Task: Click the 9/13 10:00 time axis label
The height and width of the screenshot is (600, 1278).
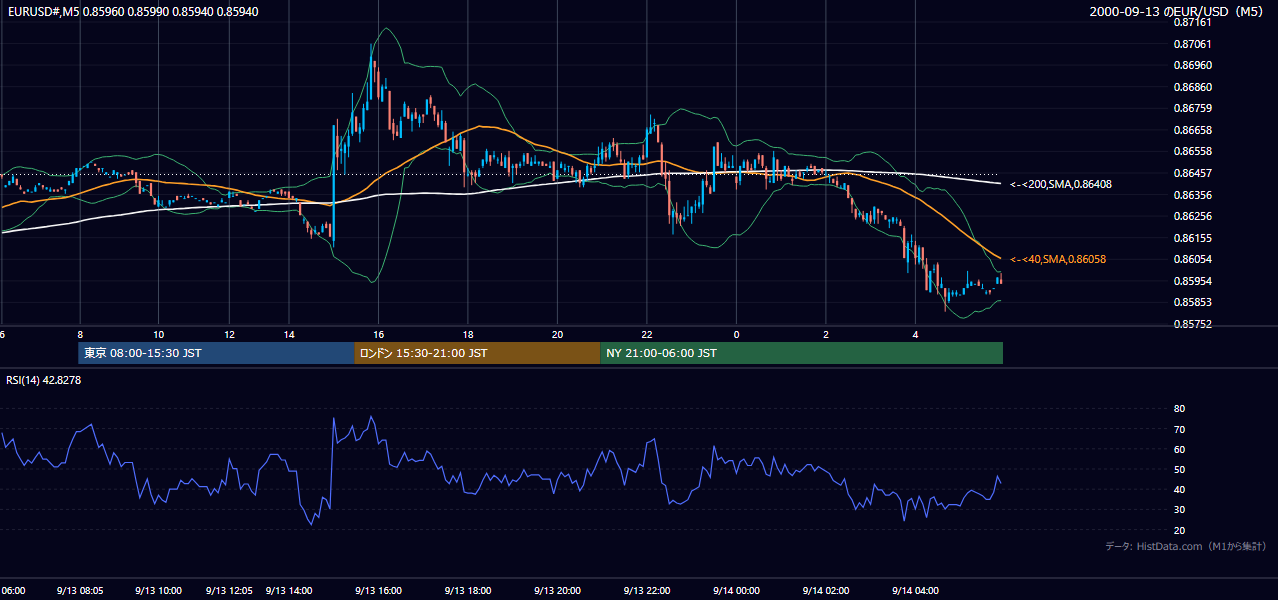Action: (158, 590)
